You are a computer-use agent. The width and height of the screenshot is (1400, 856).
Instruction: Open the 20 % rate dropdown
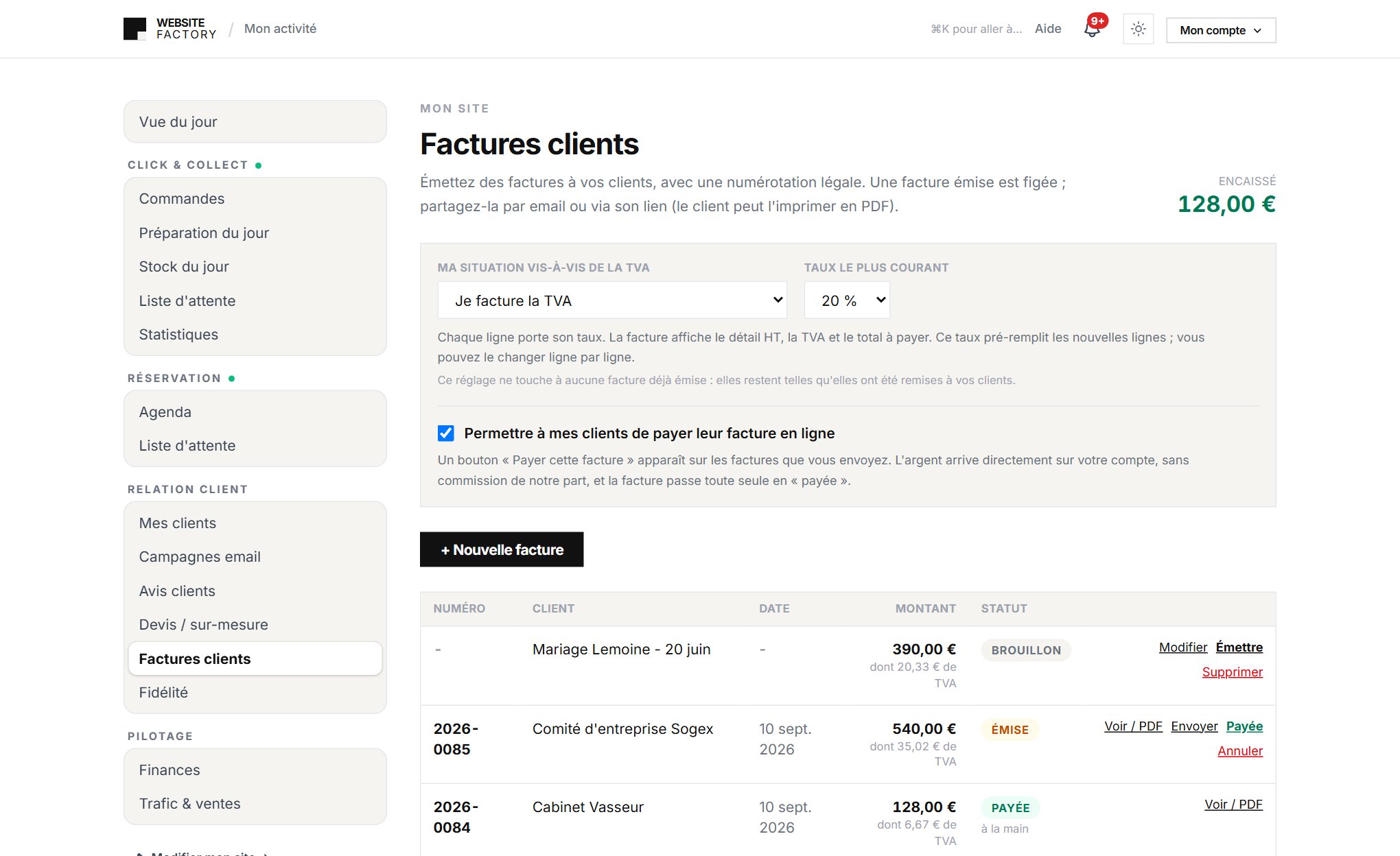point(847,300)
